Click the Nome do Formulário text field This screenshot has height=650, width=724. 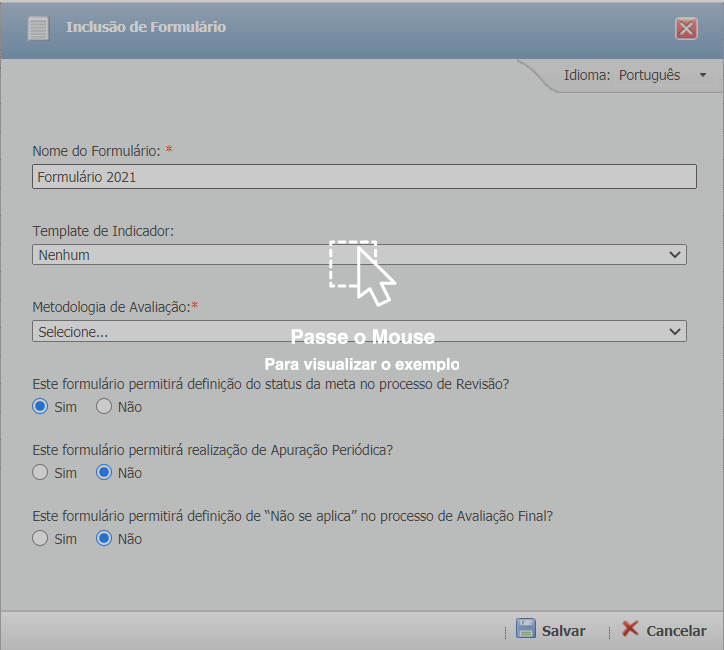(x=364, y=177)
